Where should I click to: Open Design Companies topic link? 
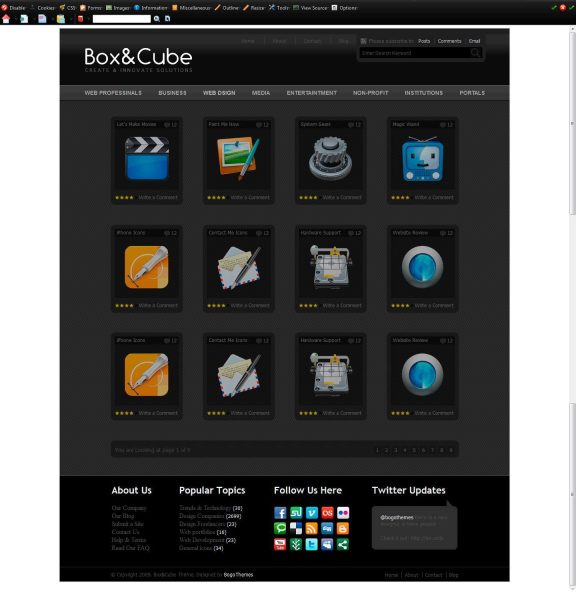click(x=202, y=516)
